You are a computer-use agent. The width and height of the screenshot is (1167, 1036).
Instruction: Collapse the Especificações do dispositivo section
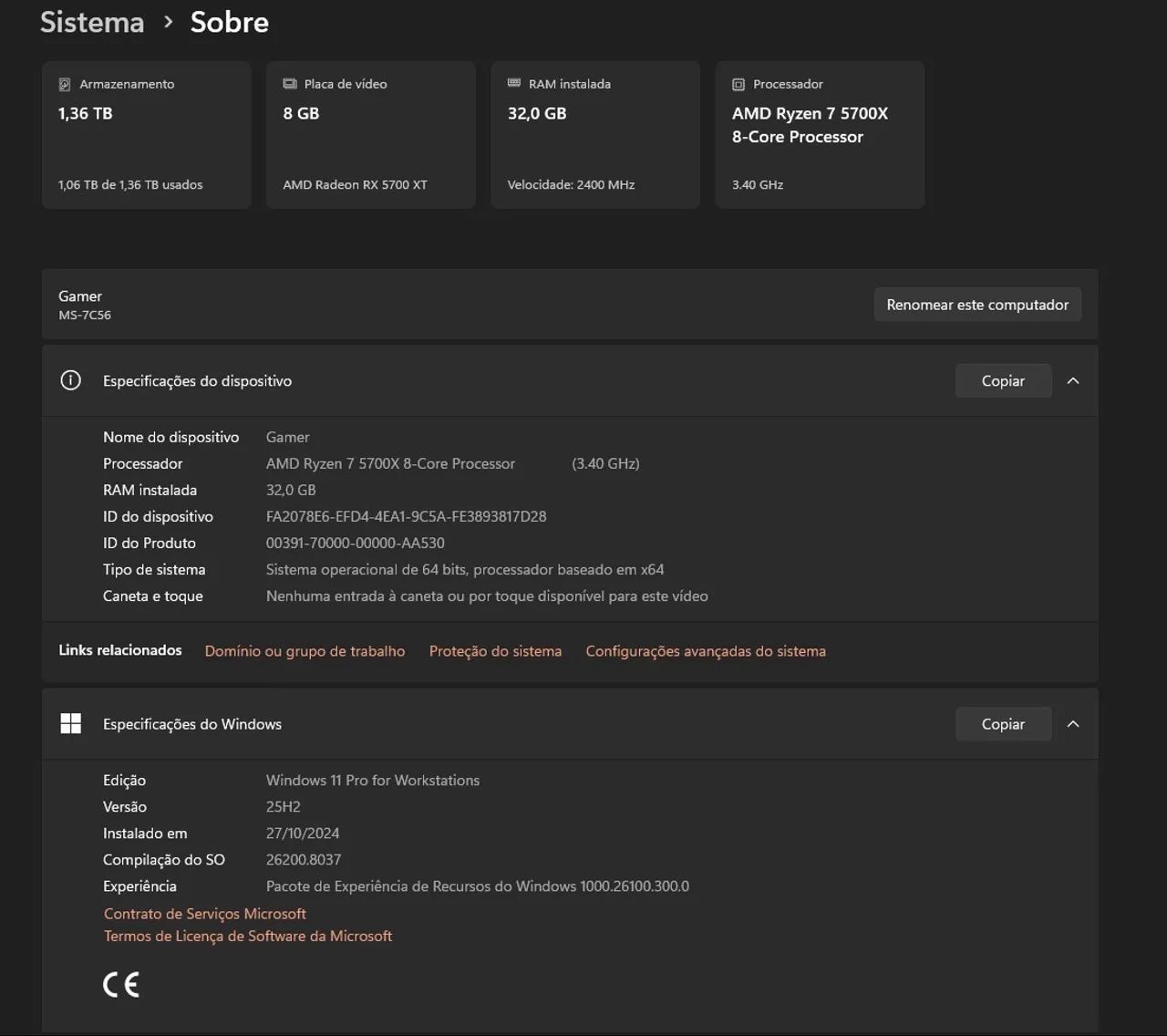click(1073, 381)
